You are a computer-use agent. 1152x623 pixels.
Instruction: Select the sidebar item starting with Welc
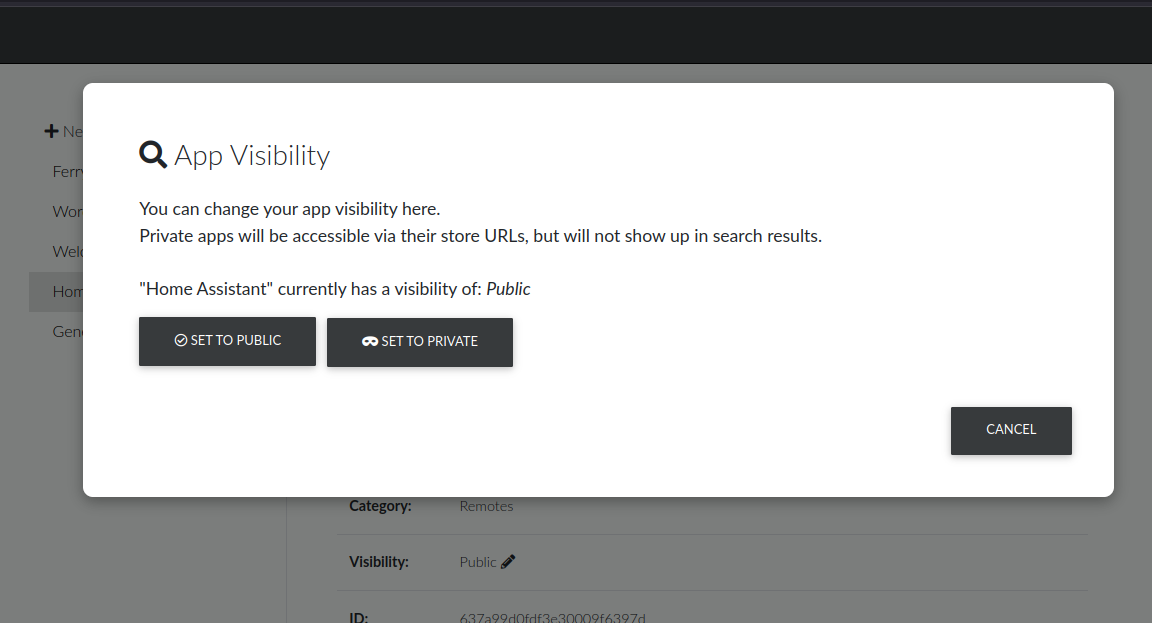pyautogui.click(x=66, y=251)
